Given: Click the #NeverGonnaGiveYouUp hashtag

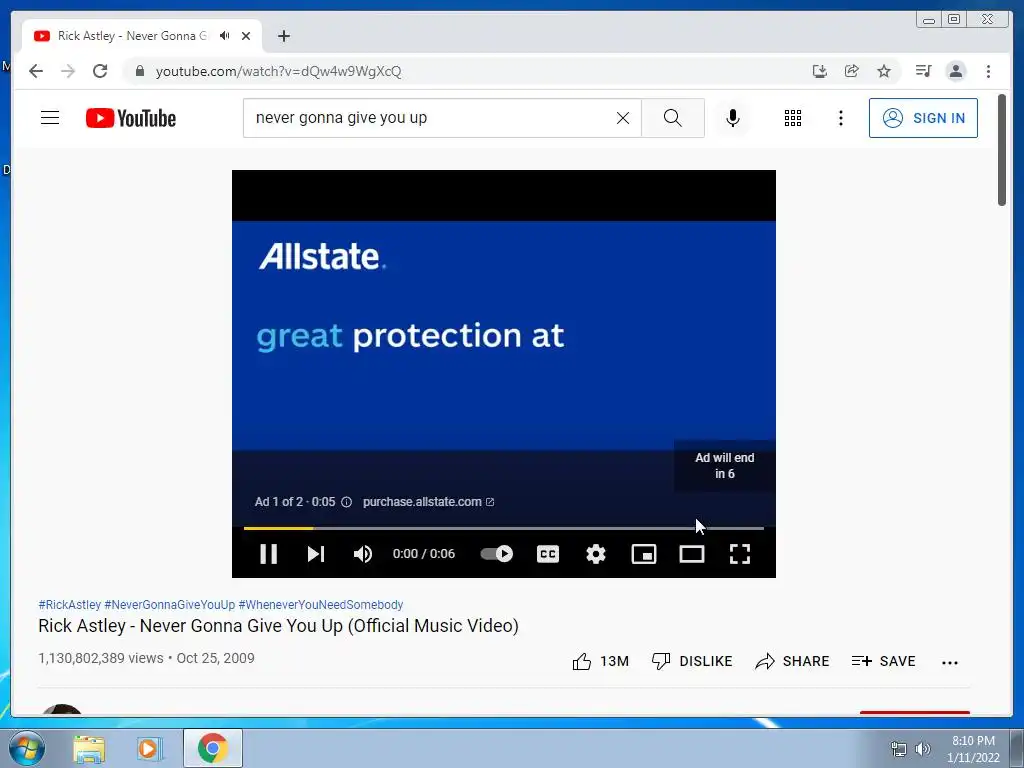Looking at the screenshot, I should (x=169, y=605).
